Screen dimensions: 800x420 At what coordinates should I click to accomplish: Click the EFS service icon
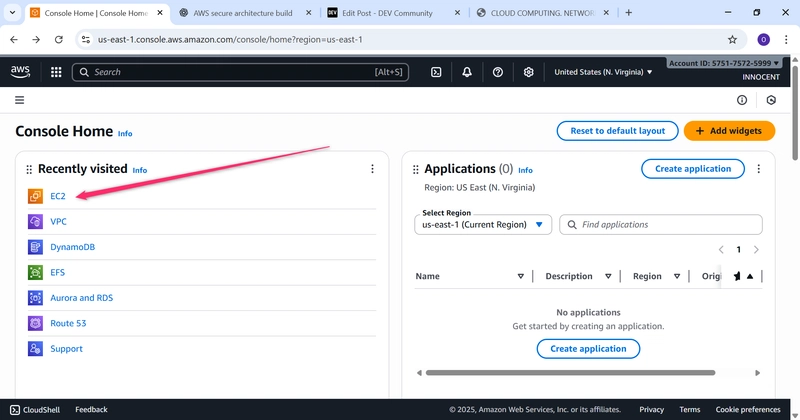tap(35, 273)
